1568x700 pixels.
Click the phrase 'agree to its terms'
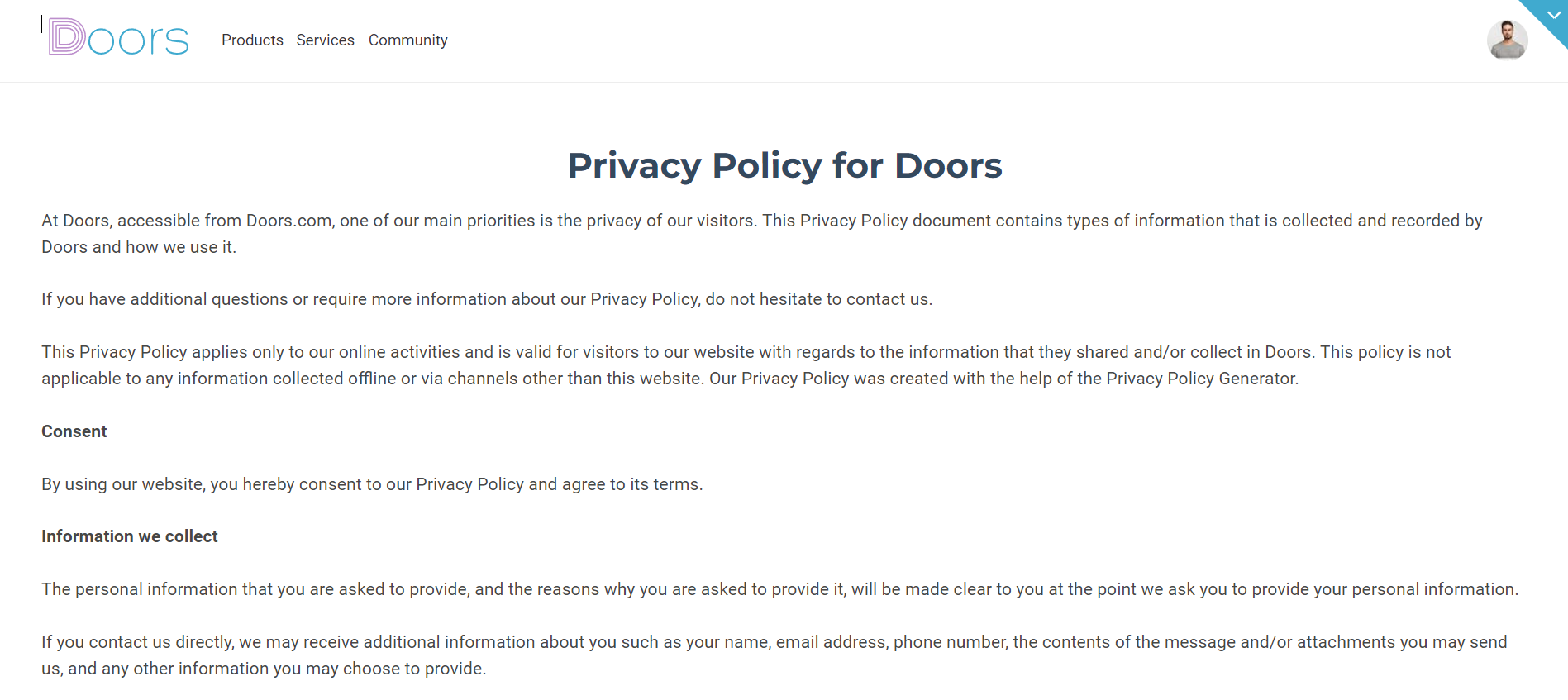(631, 484)
